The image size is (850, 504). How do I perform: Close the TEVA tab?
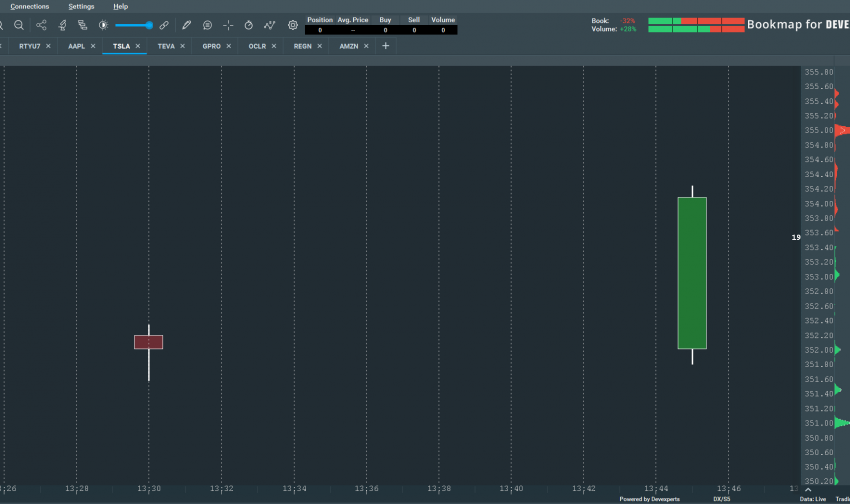point(182,46)
